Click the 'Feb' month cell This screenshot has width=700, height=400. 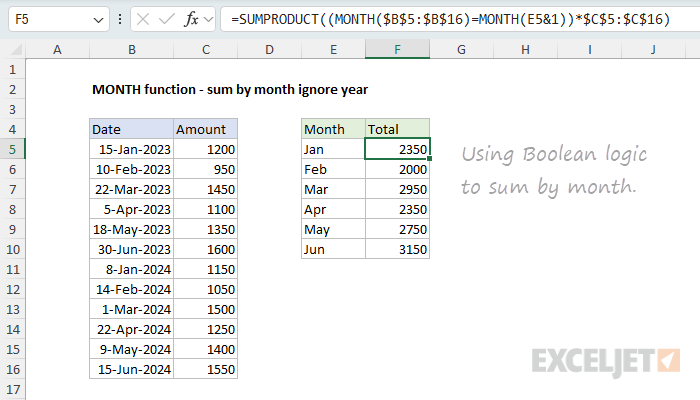(333, 169)
